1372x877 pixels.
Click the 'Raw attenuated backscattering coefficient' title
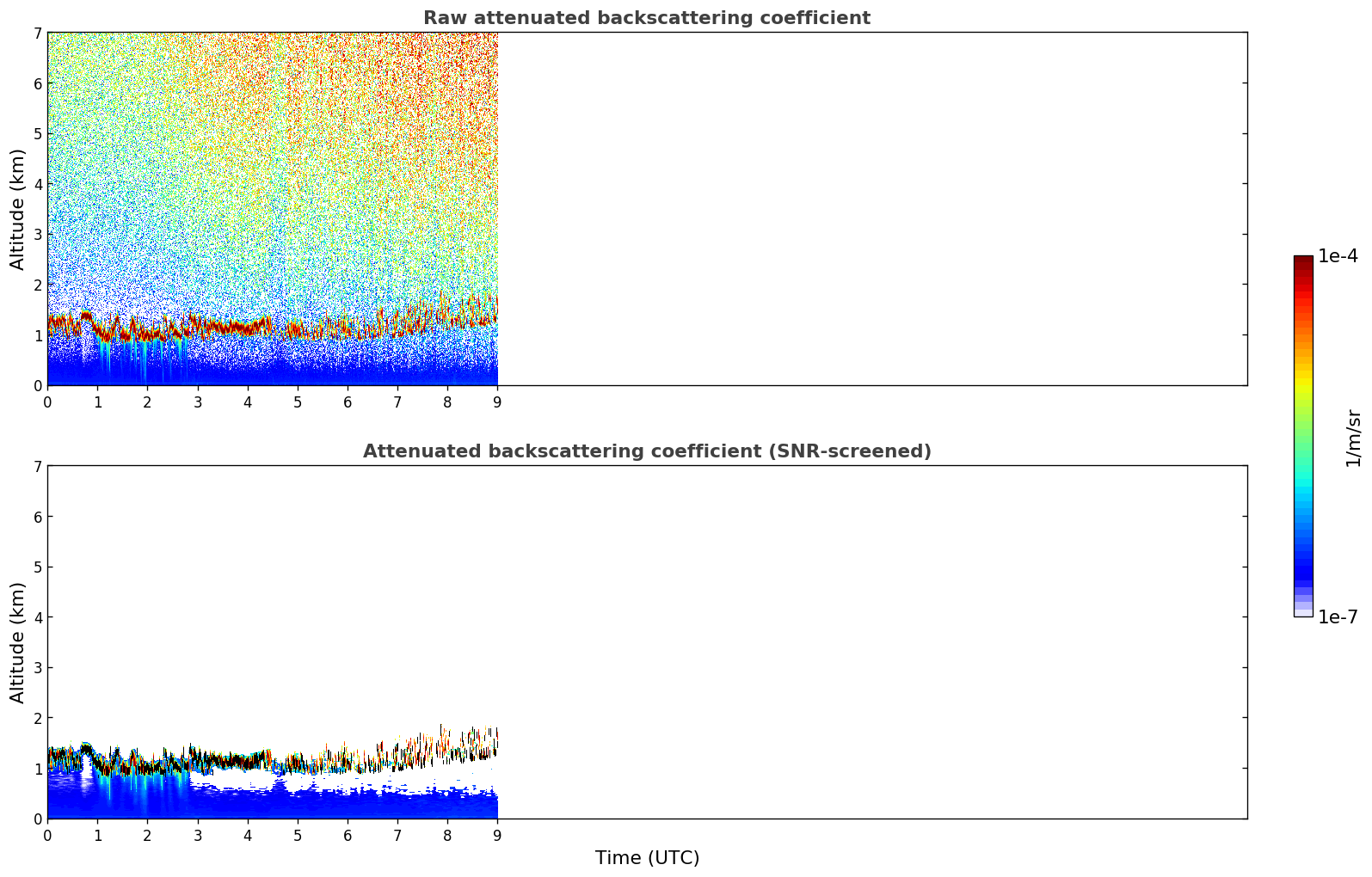647,18
